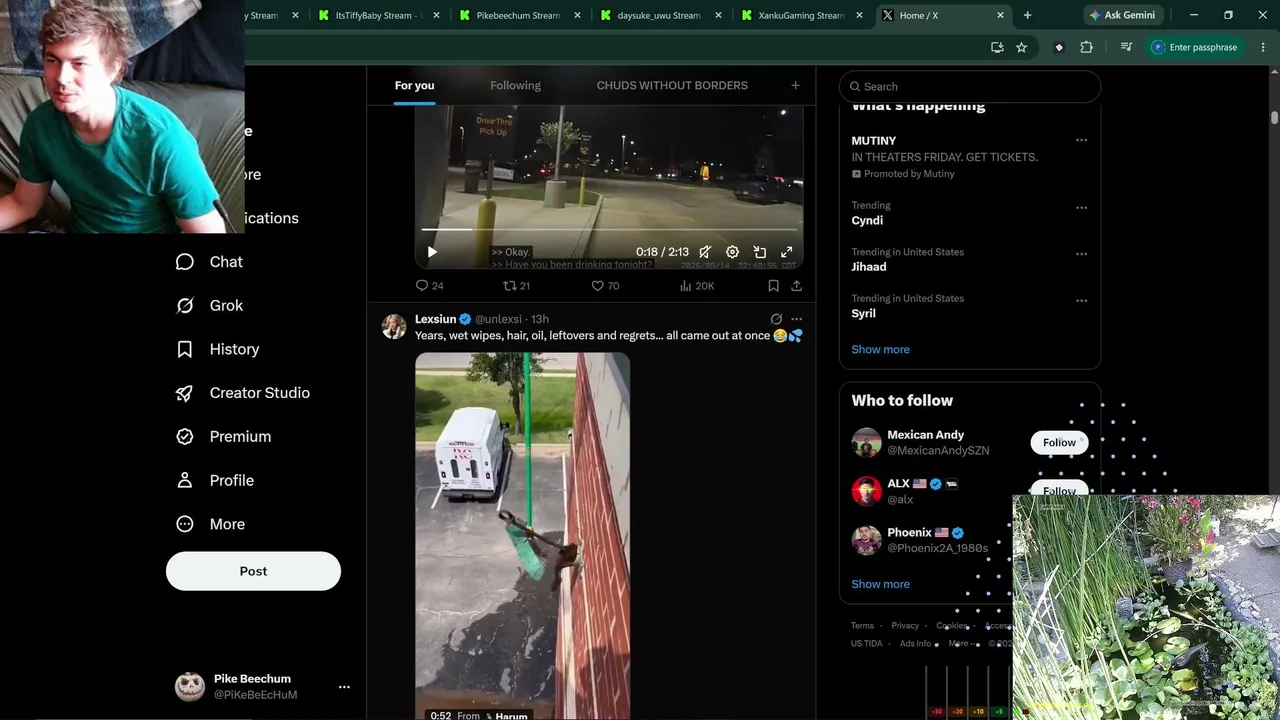Open options for the MUTINY promoted trend
This screenshot has height=720, width=1280.
1081,141
